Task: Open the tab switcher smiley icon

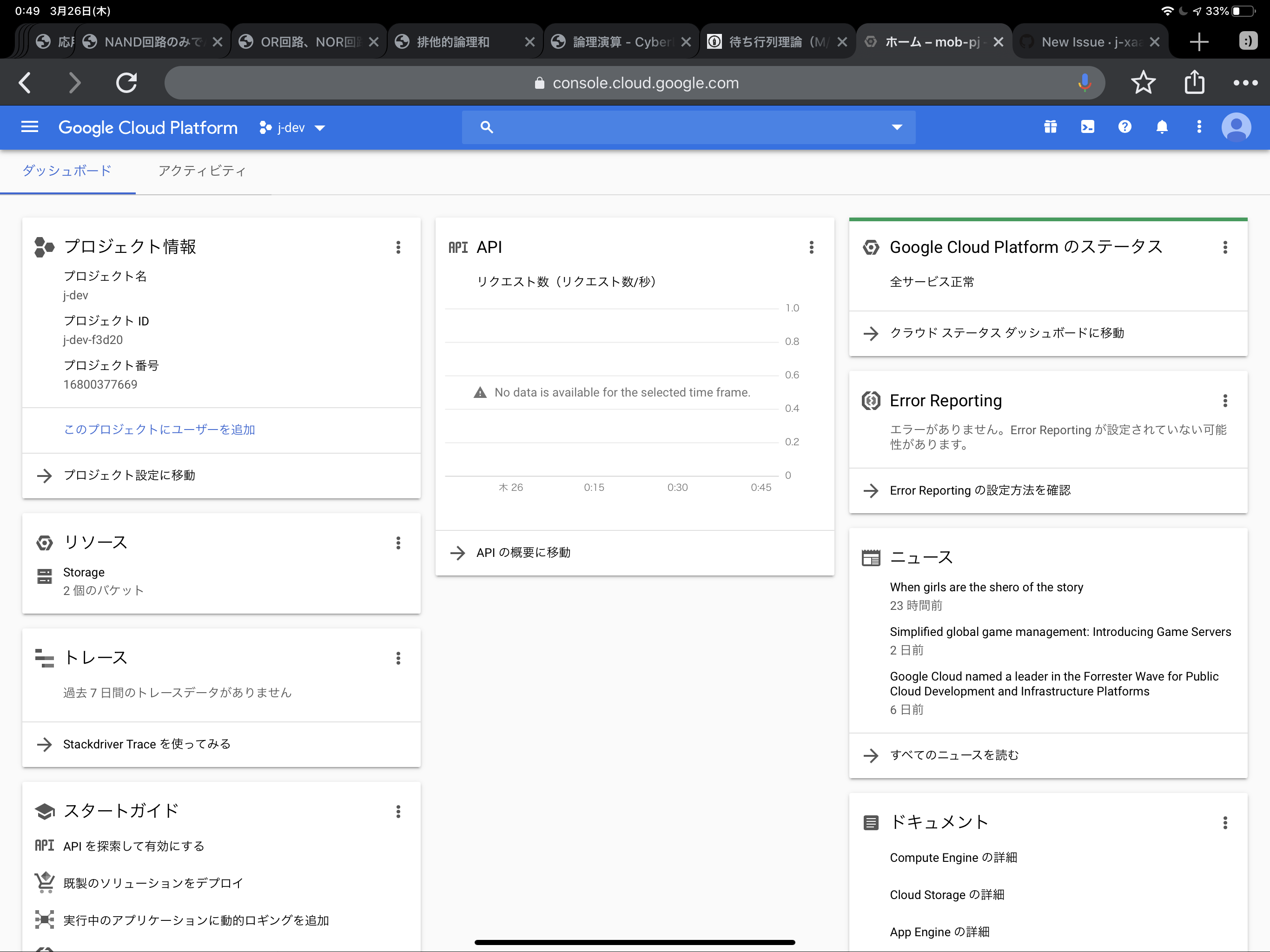Action: tap(1248, 41)
